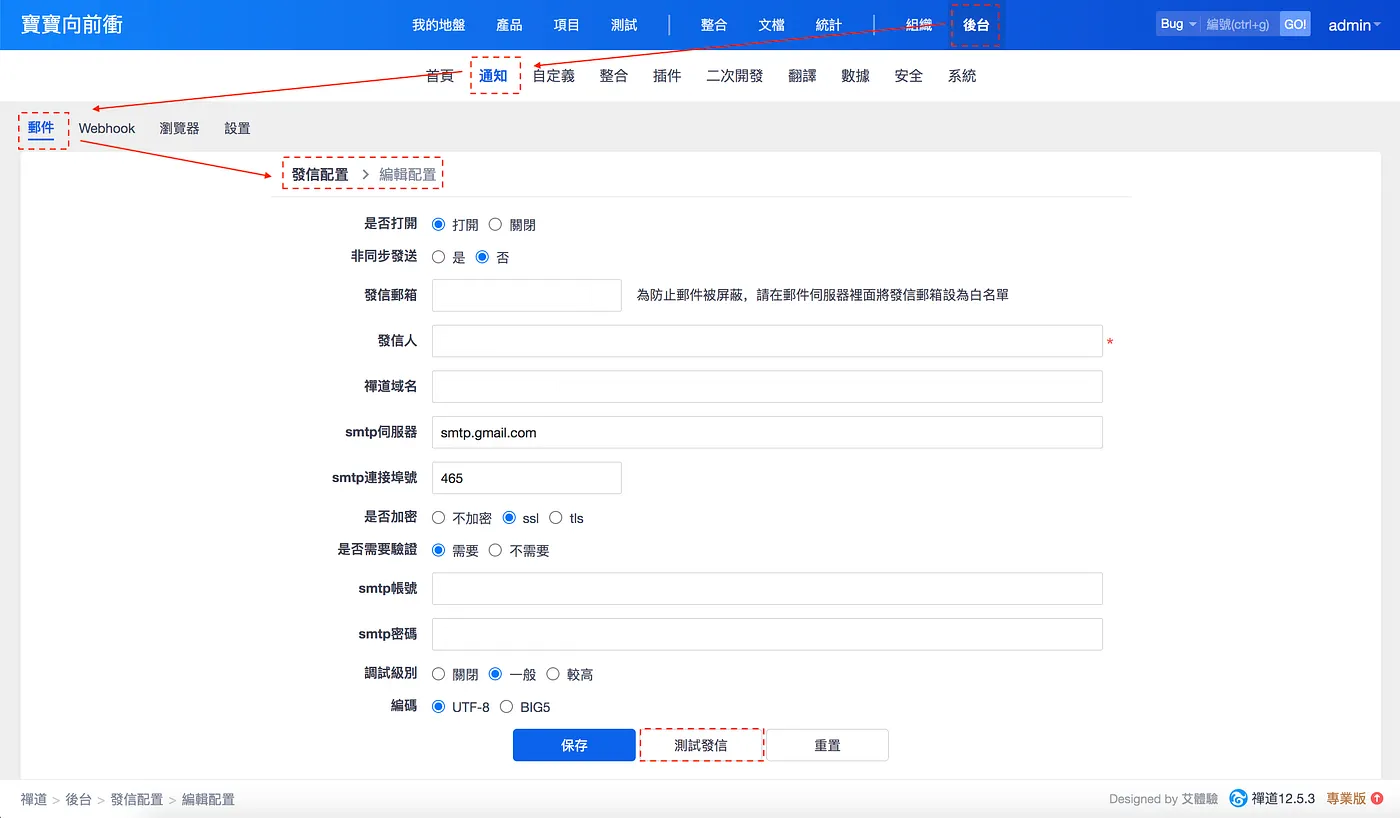The height and width of the screenshot is (818, 1400).
Task: Click the ZenTao logo icon in footer
Action: point(1238,798)
